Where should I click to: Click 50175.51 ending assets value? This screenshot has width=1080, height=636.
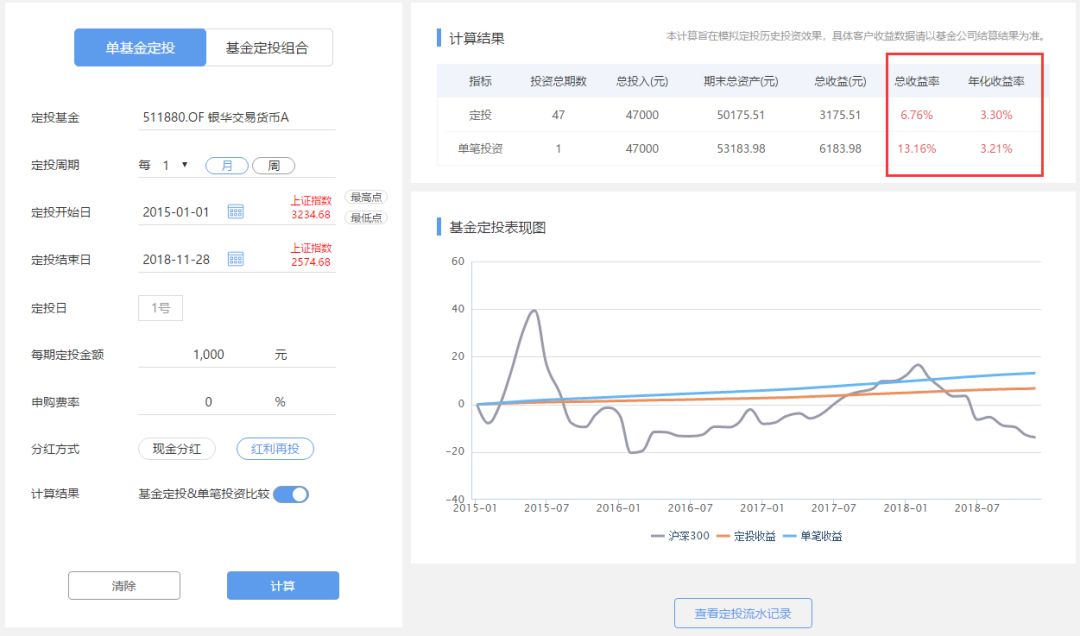coord(740,115)
